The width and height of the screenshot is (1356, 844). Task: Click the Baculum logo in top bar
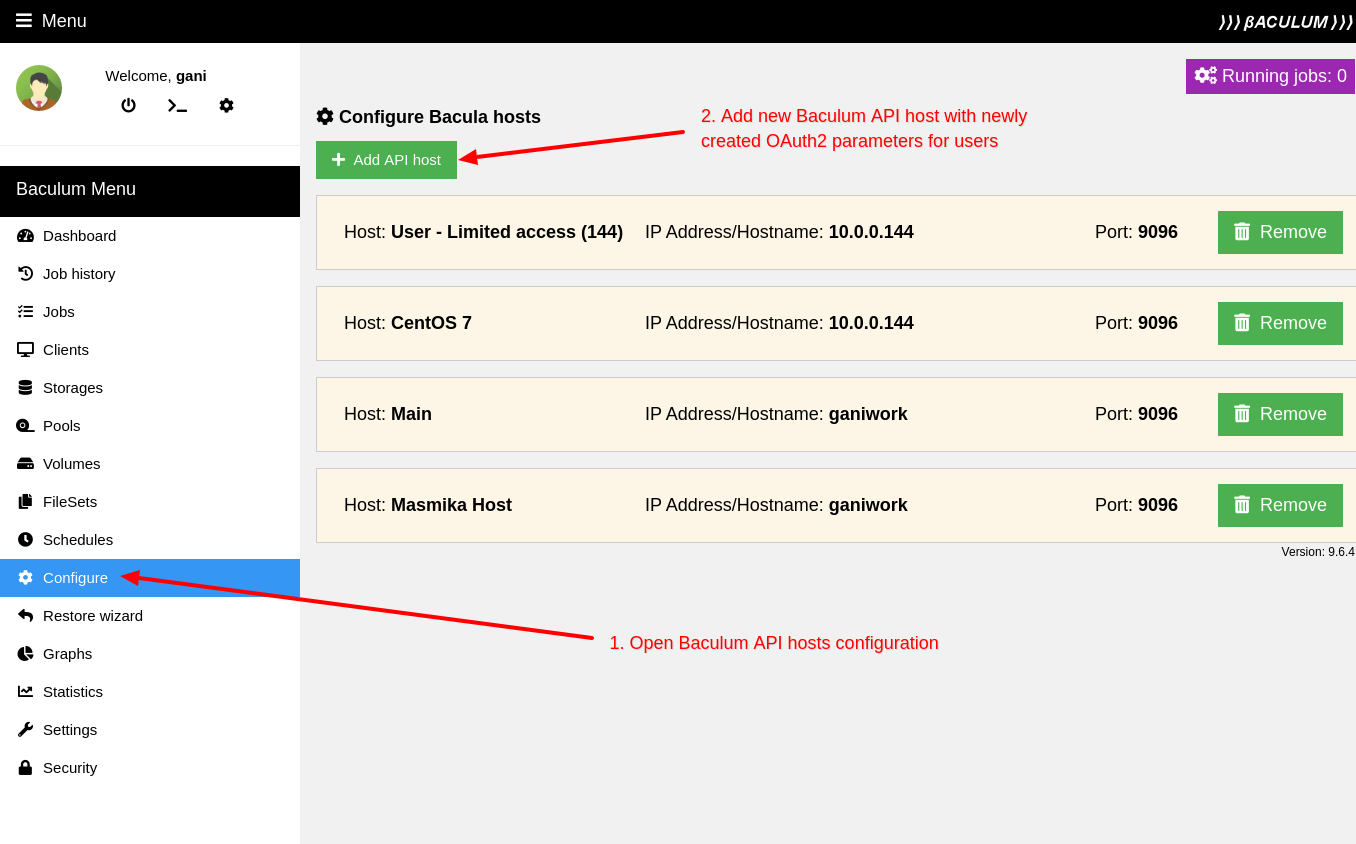1286,22
